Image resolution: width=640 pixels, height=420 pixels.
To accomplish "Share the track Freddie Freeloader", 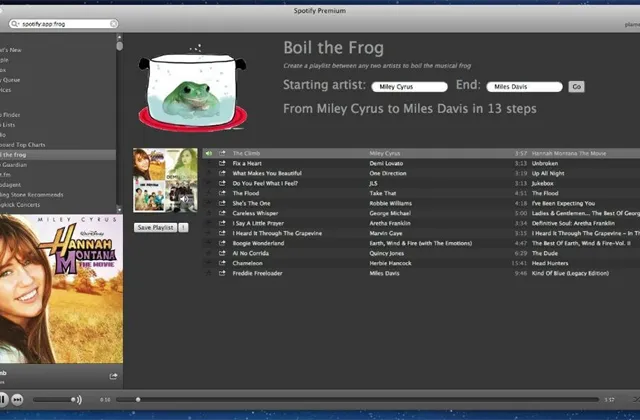I will click(x=222, y=273).
